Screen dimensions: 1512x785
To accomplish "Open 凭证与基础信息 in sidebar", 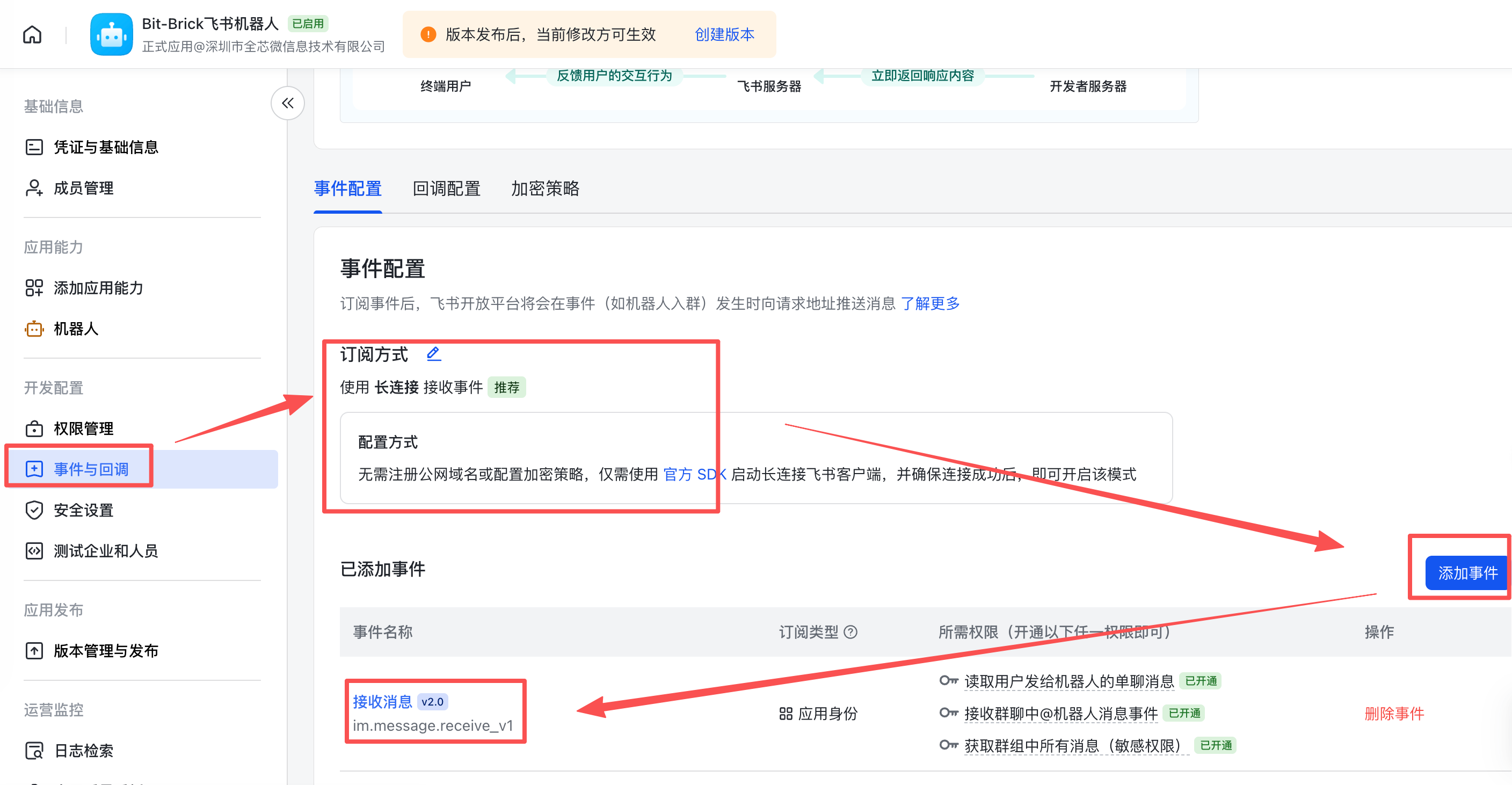I will (x=106, y=147).
